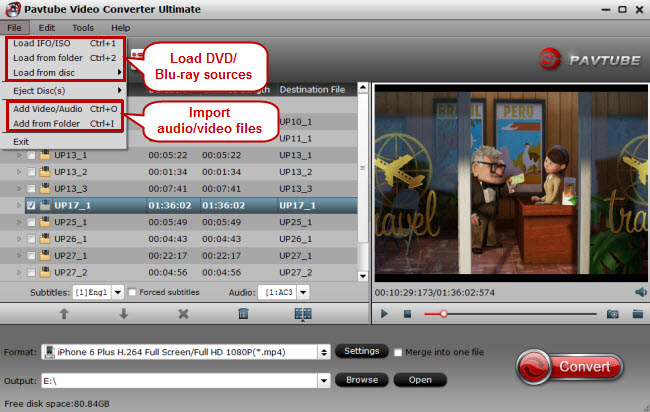Click the UP27_1 film clip icon
Screen dimensions: 650x412
tap(45, 256)
